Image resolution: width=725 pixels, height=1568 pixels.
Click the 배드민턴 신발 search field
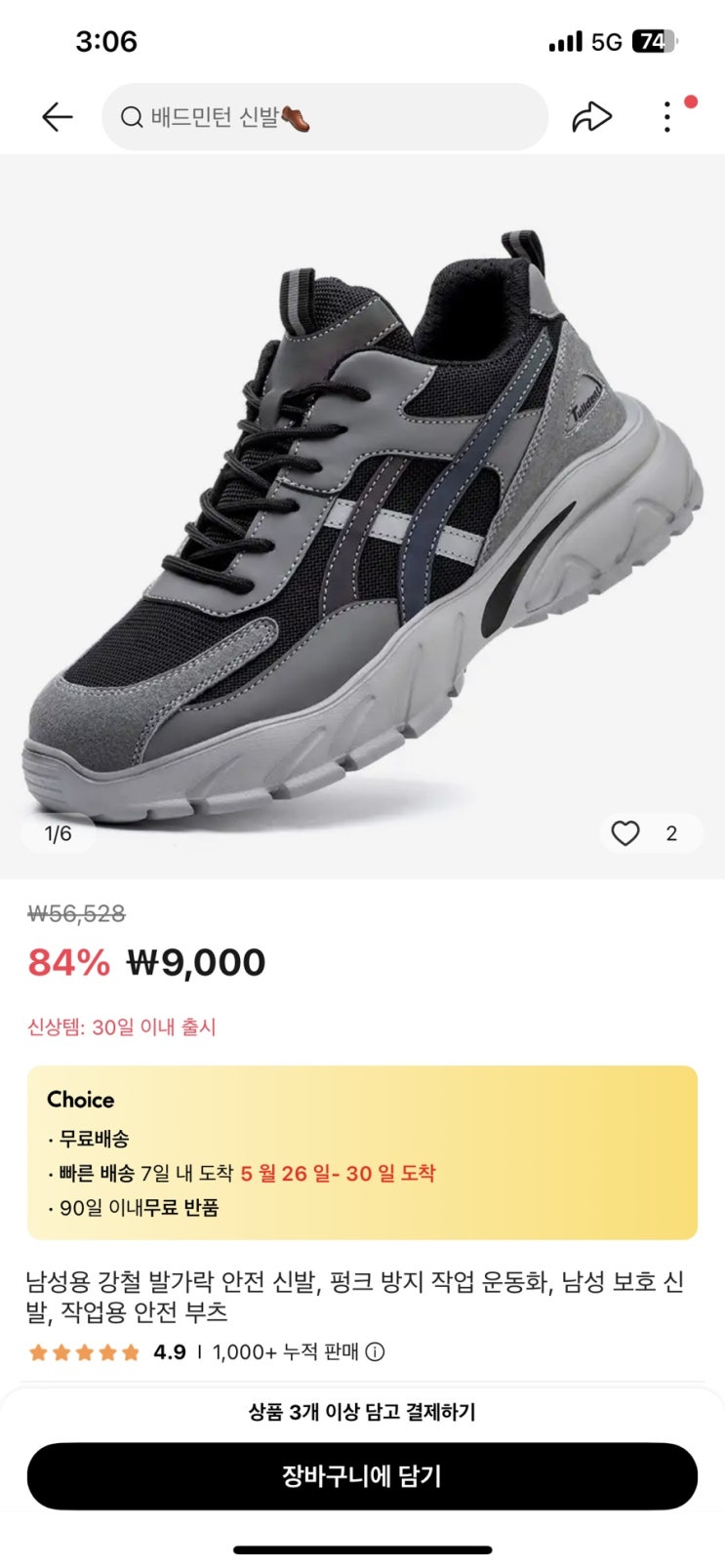(x=325, y=117)
